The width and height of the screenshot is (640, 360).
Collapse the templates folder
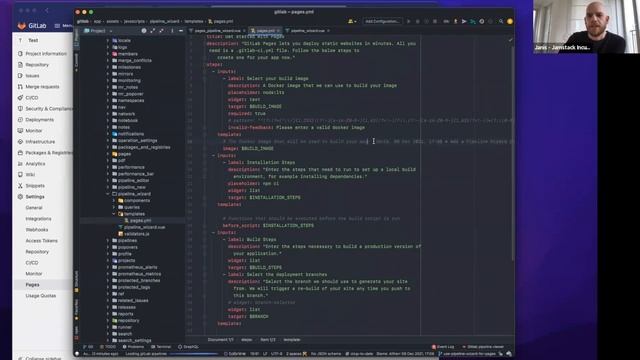coord(114,214)
